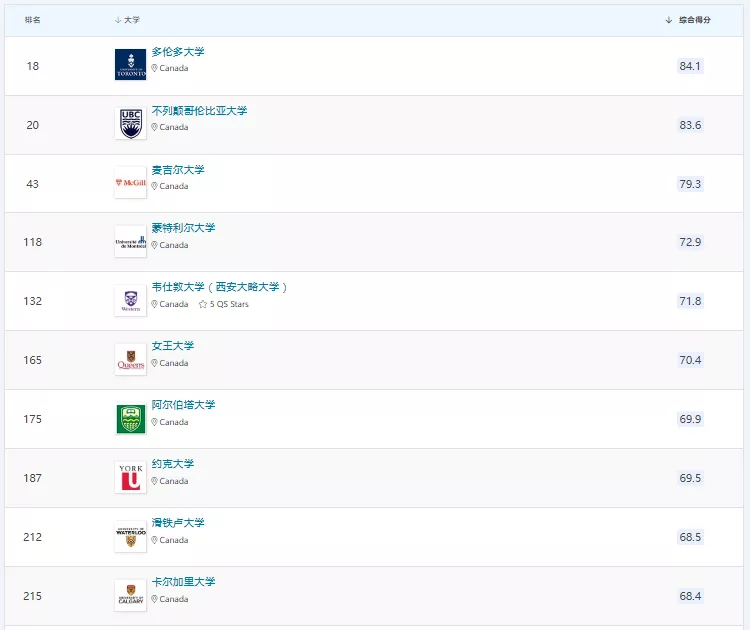Screen dimensions: 750x630
Task: Select the McGill University logo
Action: (x=131, y=182)
